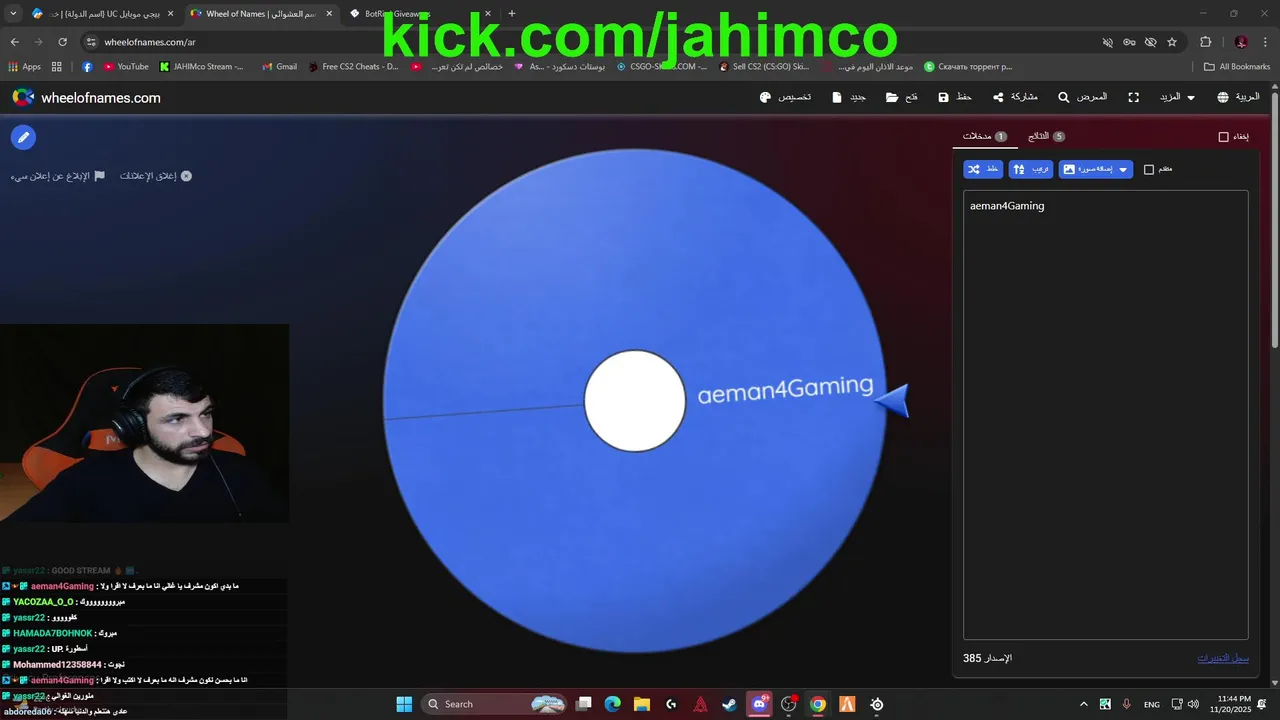The width and height of the screenshot is (1280, 720).
Task: Open Google Chrome taskbar icon
Action: (x=818, y=704)
